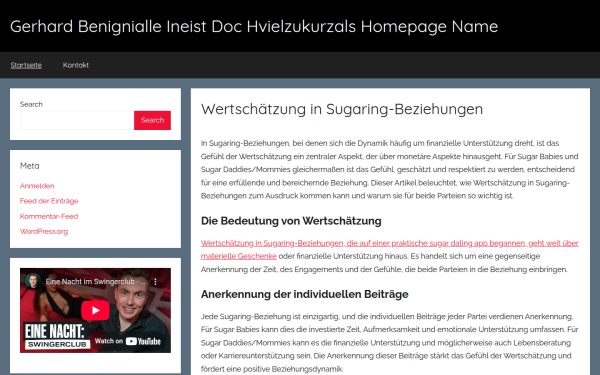Click the article title 'Wertschätzung in Sugaring-Beziehungen'
600x375 pixels.
pos(342,109)
